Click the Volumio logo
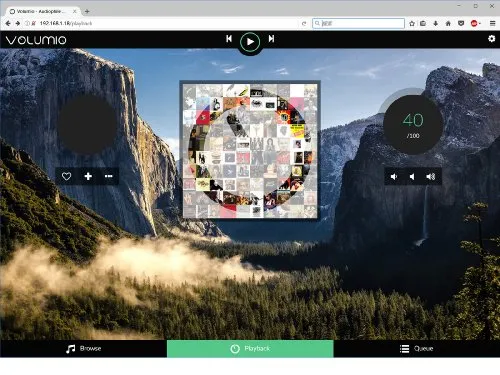Image resolution: width=500 pixels, height=375 pixels. (x=36, y=40)
